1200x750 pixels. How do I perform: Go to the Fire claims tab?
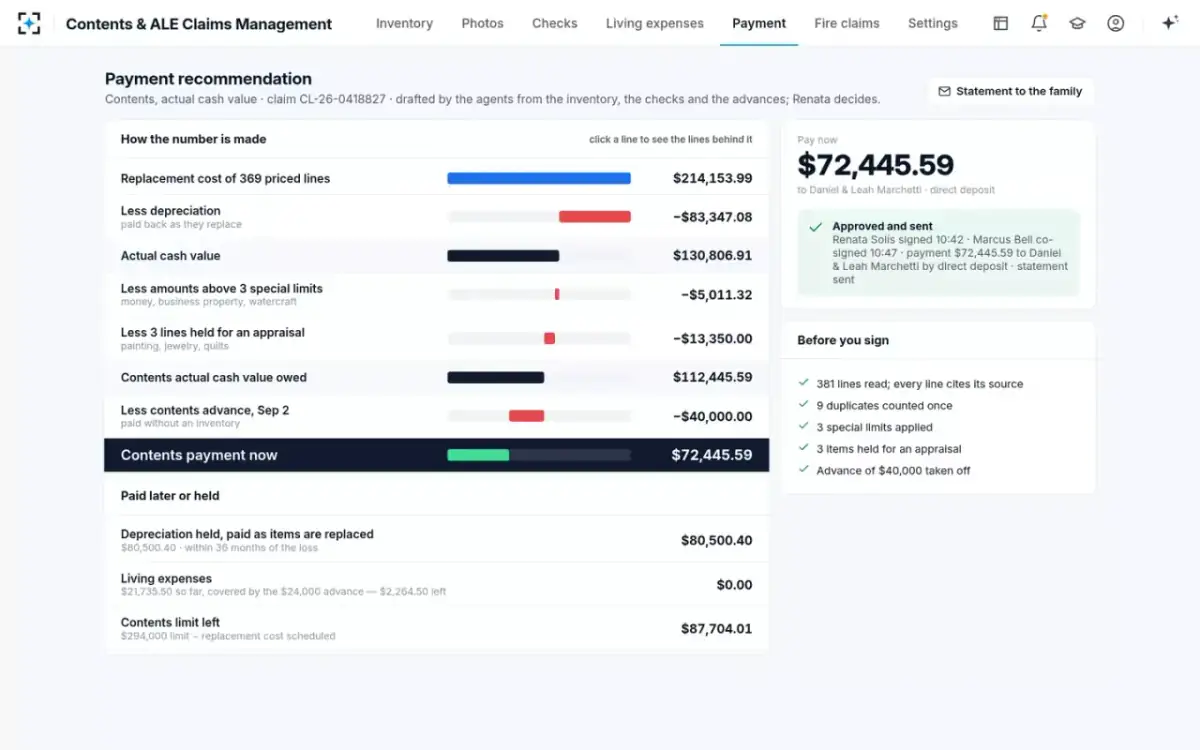pyautogui.click(x=847, y=23)
